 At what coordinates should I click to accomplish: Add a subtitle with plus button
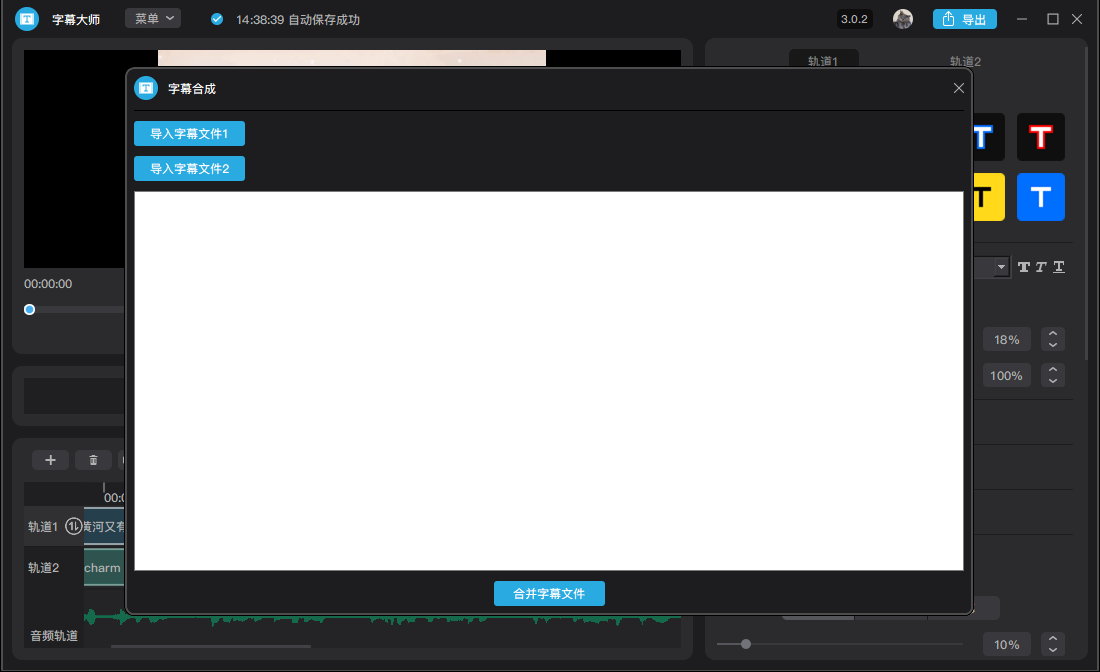[x=51, y=460]
